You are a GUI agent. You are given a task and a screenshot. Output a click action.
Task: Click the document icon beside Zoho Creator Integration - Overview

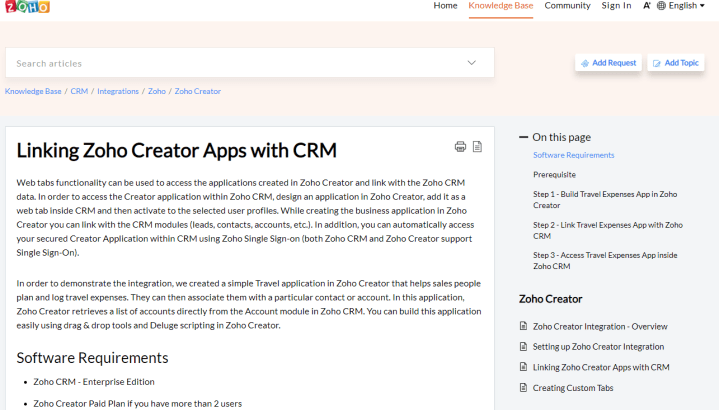(523, 326)
